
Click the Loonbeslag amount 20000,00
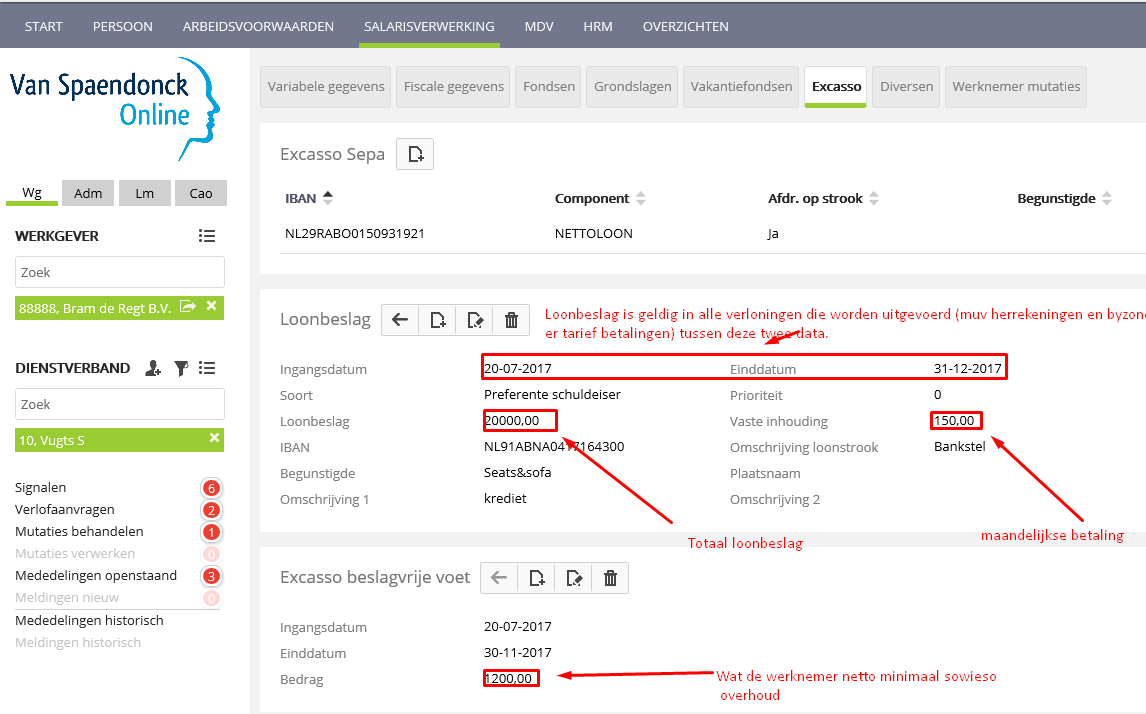point(512,421)
